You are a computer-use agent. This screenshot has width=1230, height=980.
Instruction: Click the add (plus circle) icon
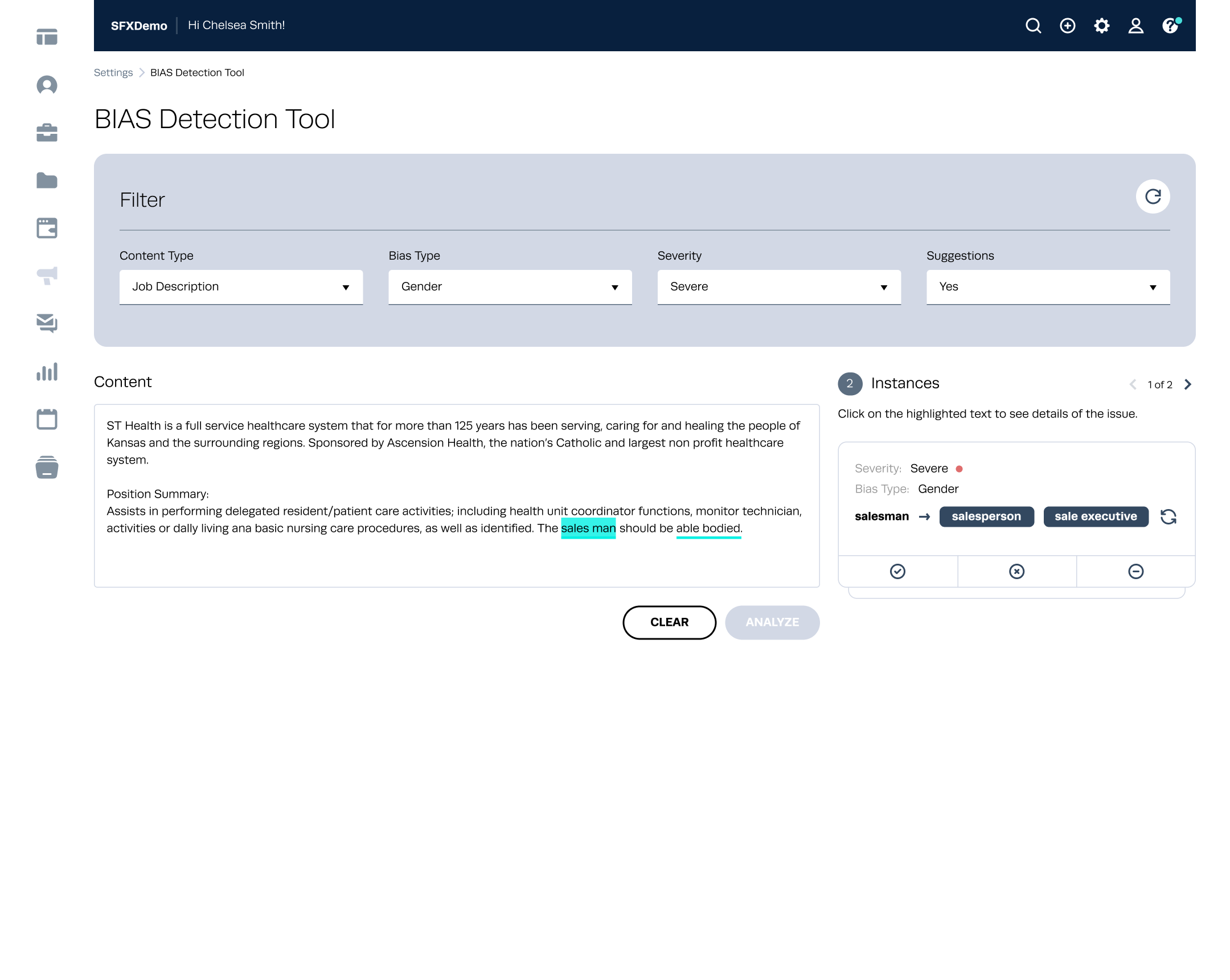(x=1067, y=26)
